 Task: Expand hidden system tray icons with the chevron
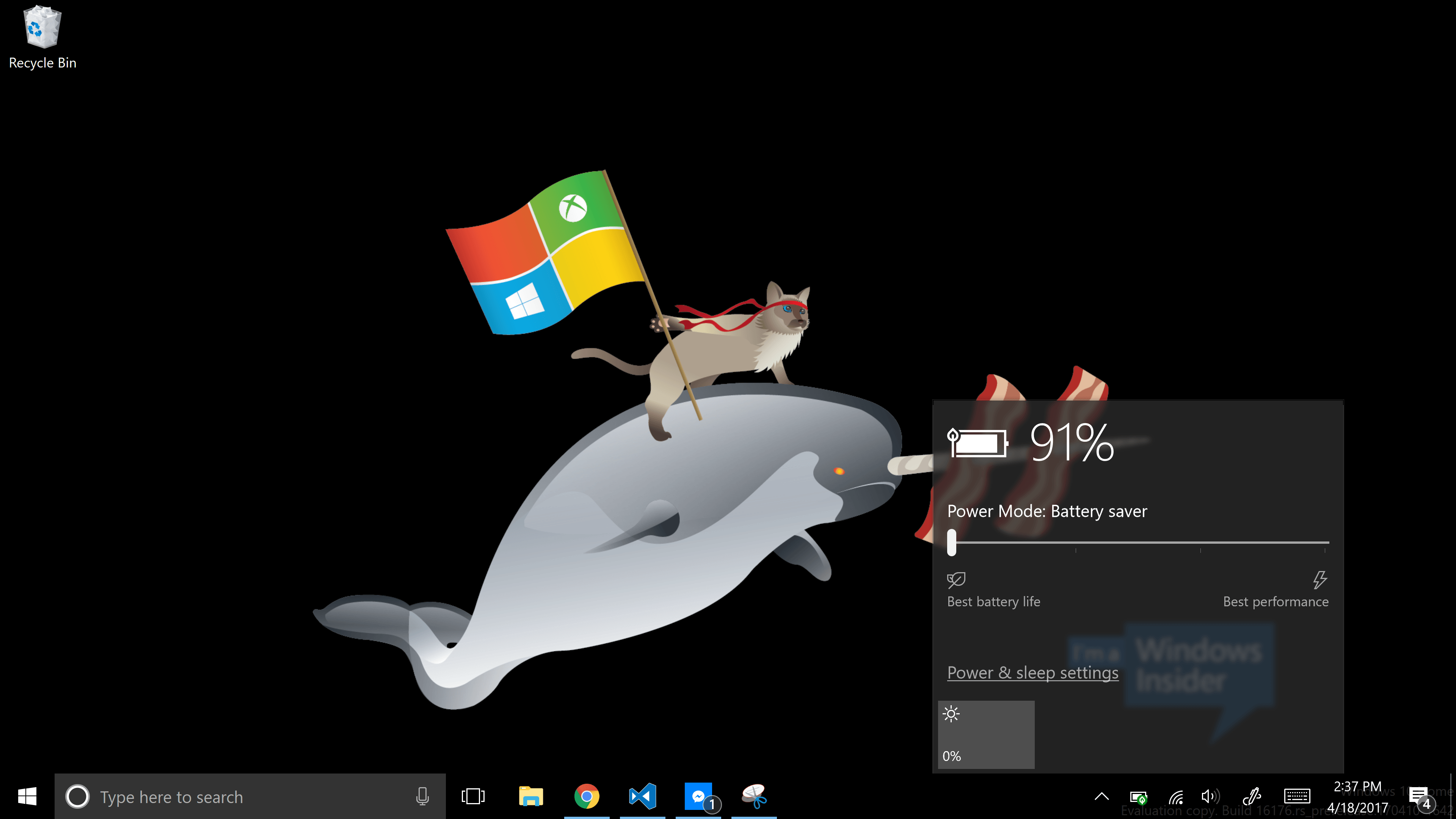coord(1101,796)
